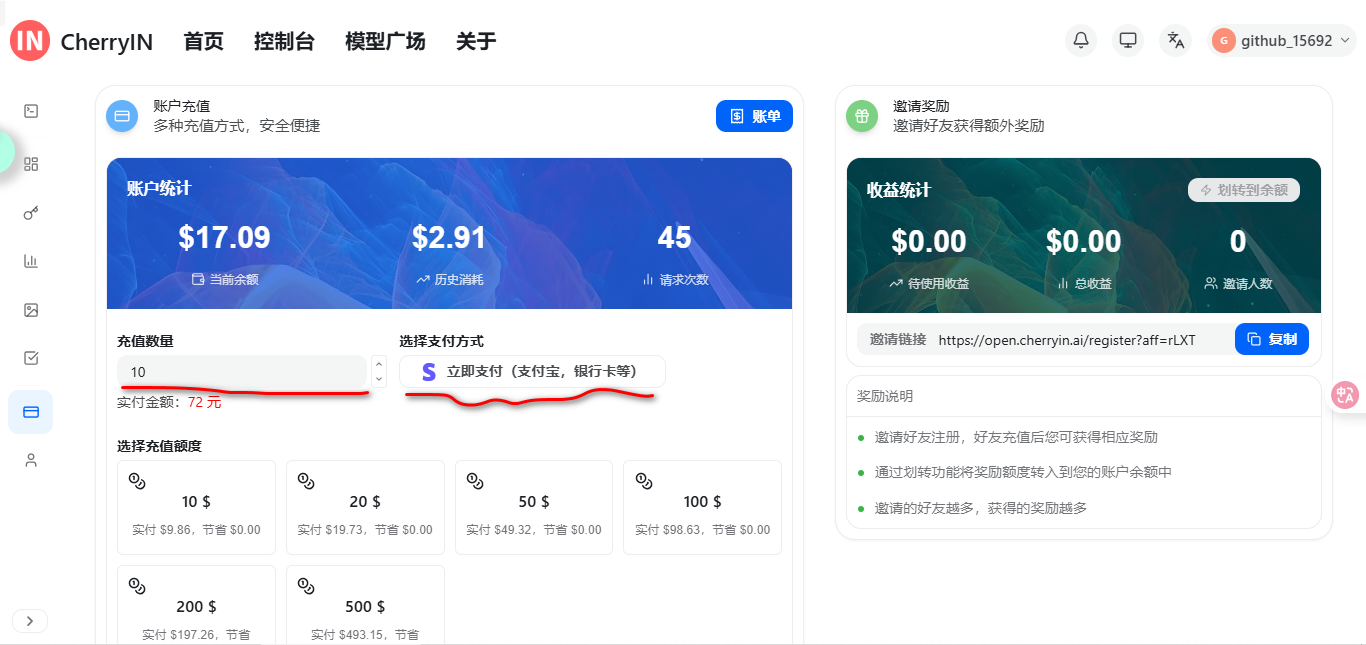
Task: Select the 50 $ recharge amount card
Action: (x=534, y=507)
